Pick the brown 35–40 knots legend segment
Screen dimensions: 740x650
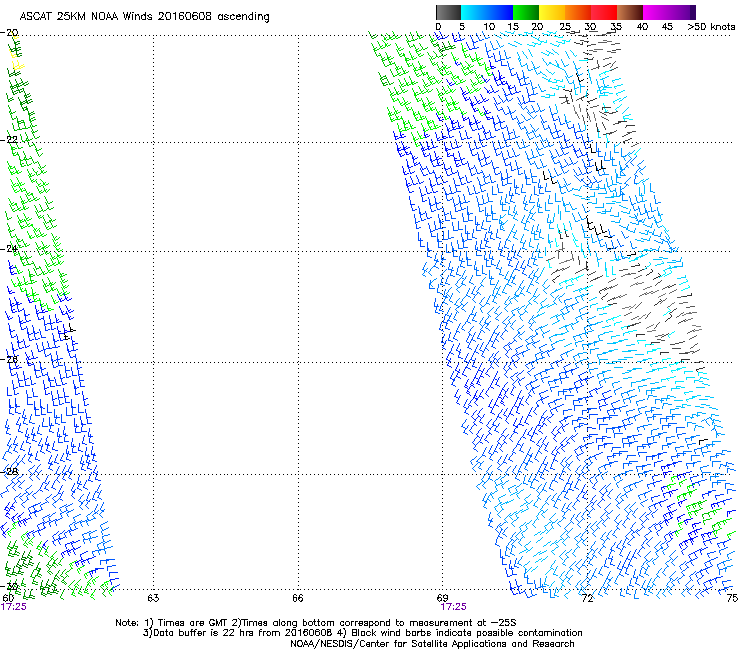pos(630,12)
